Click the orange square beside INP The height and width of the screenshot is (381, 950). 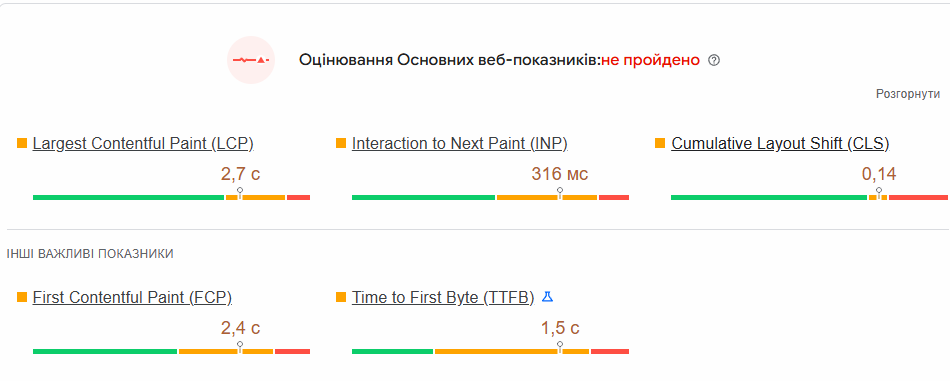tap(341, 143)
